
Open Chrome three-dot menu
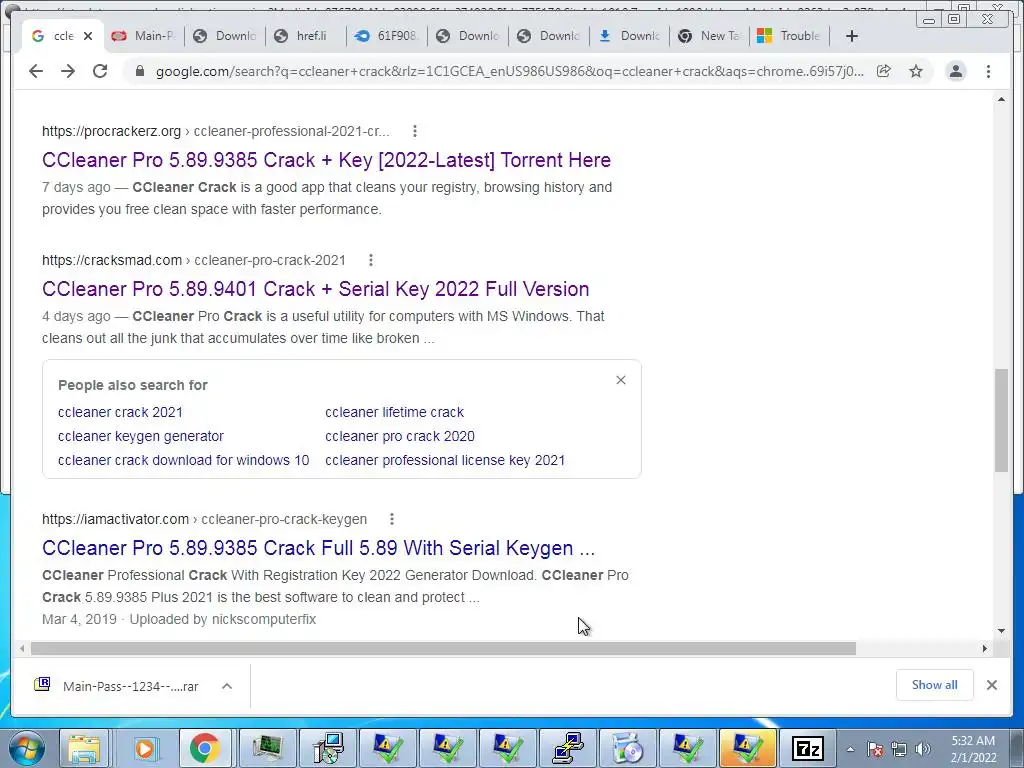click(988, 71)
